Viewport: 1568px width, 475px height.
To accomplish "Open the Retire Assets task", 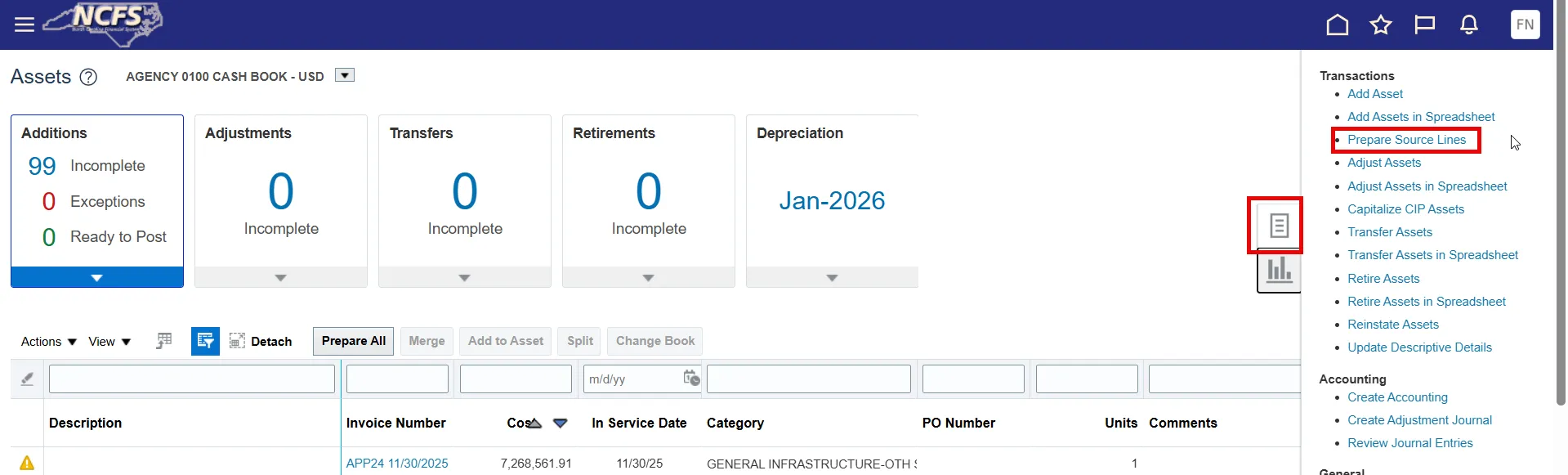I will pyautogui.click(x=1383, y=279).
